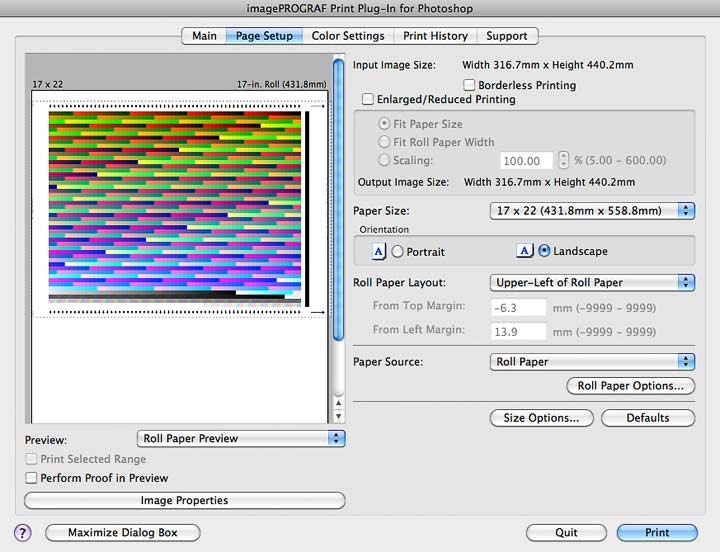The height and width of the screenshot is (552, 720).
Task: Open the Paper Size dropdown
Action: pyautogui.click(x=592, y=211)
